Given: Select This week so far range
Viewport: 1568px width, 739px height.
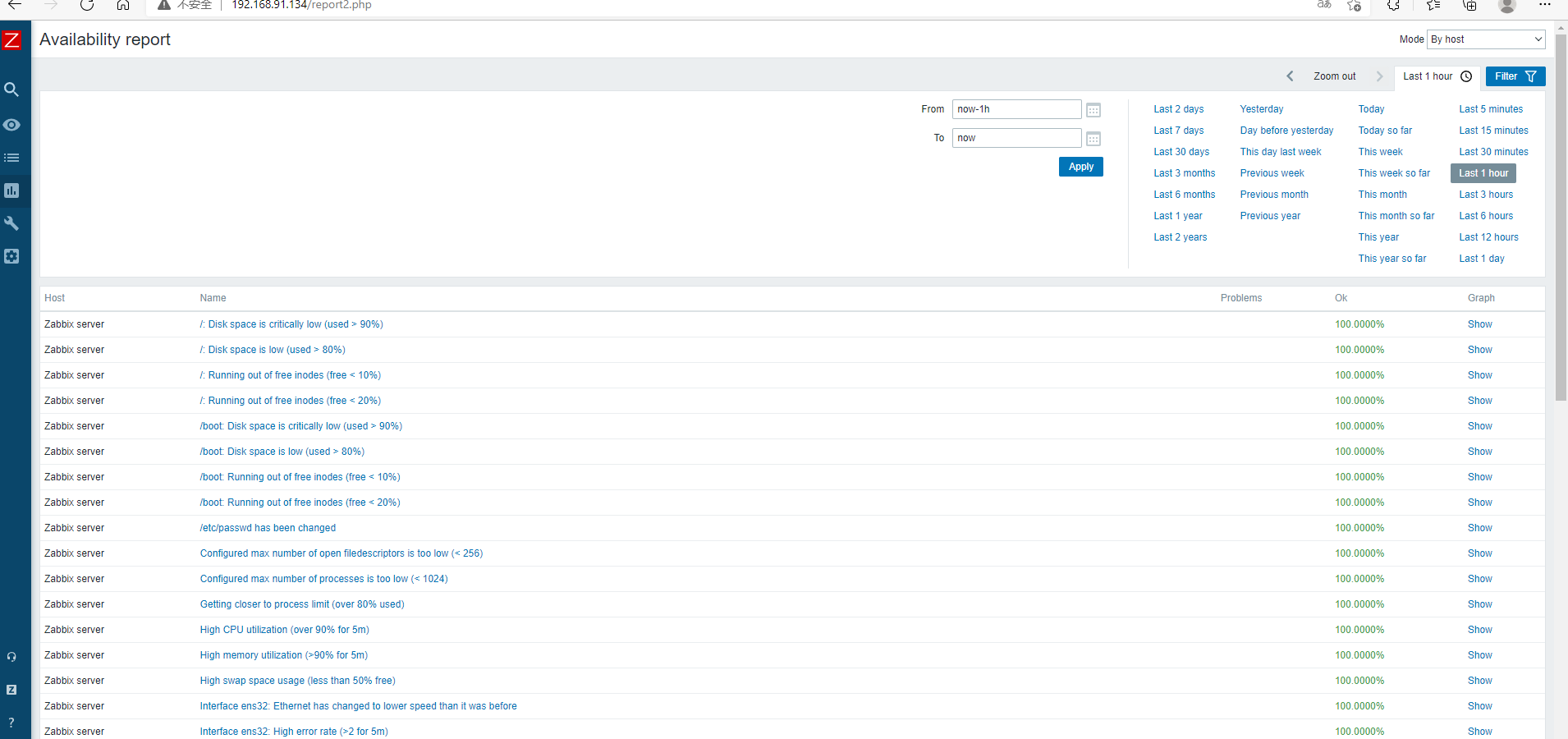Looking at the screenshot, I should point(1394,173).
